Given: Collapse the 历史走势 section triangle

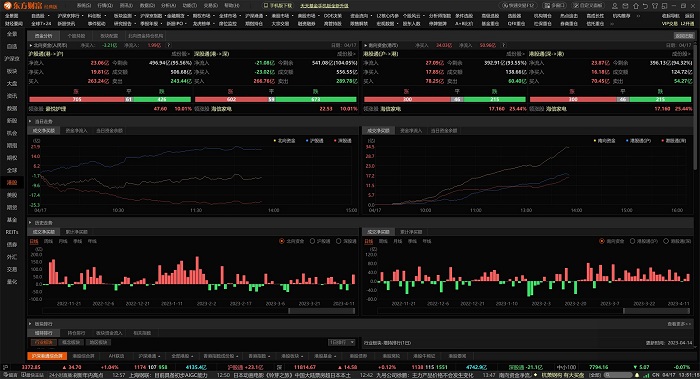Looking at the screenshot, I should click(30, 222).
